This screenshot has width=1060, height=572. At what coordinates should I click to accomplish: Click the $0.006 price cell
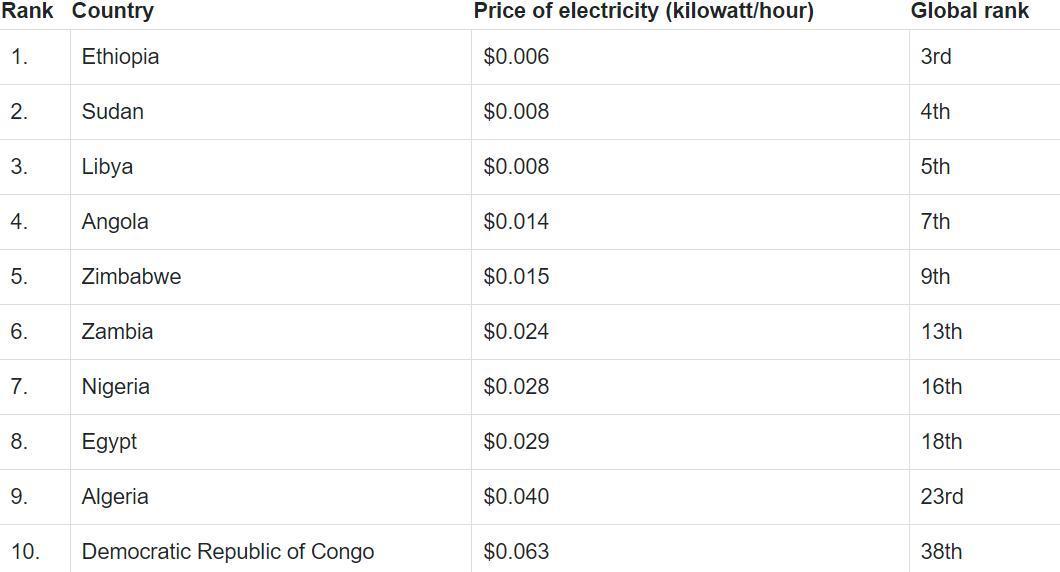pos(516,57)
